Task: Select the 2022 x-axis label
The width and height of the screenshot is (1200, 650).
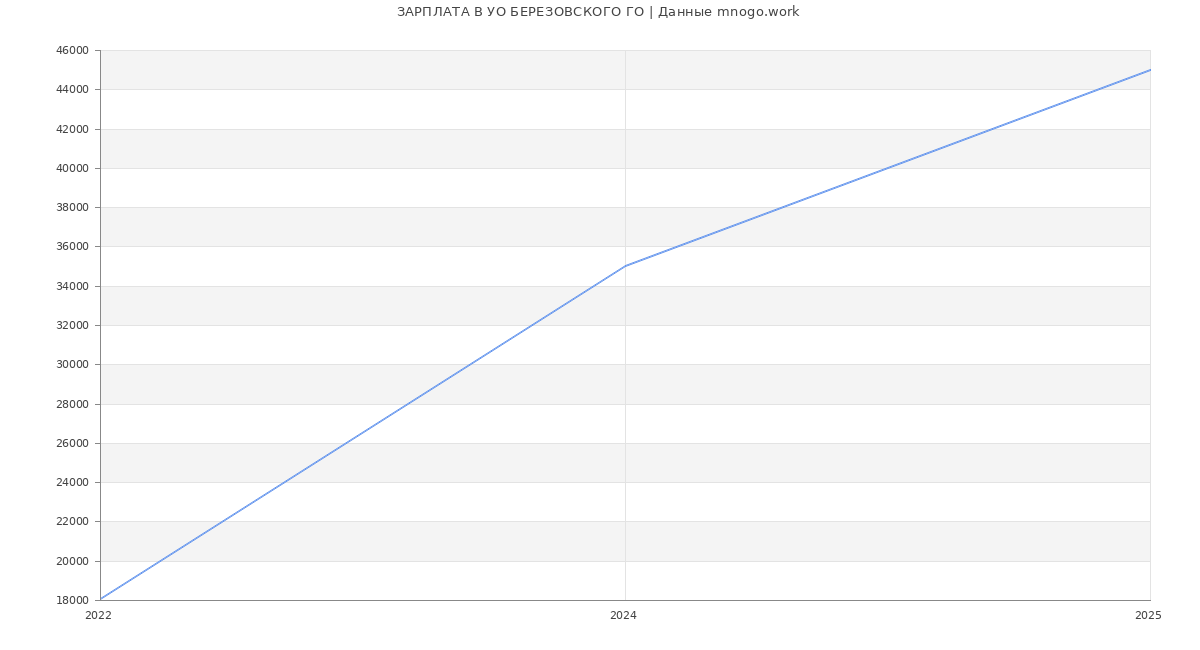Action: point(99,616)
